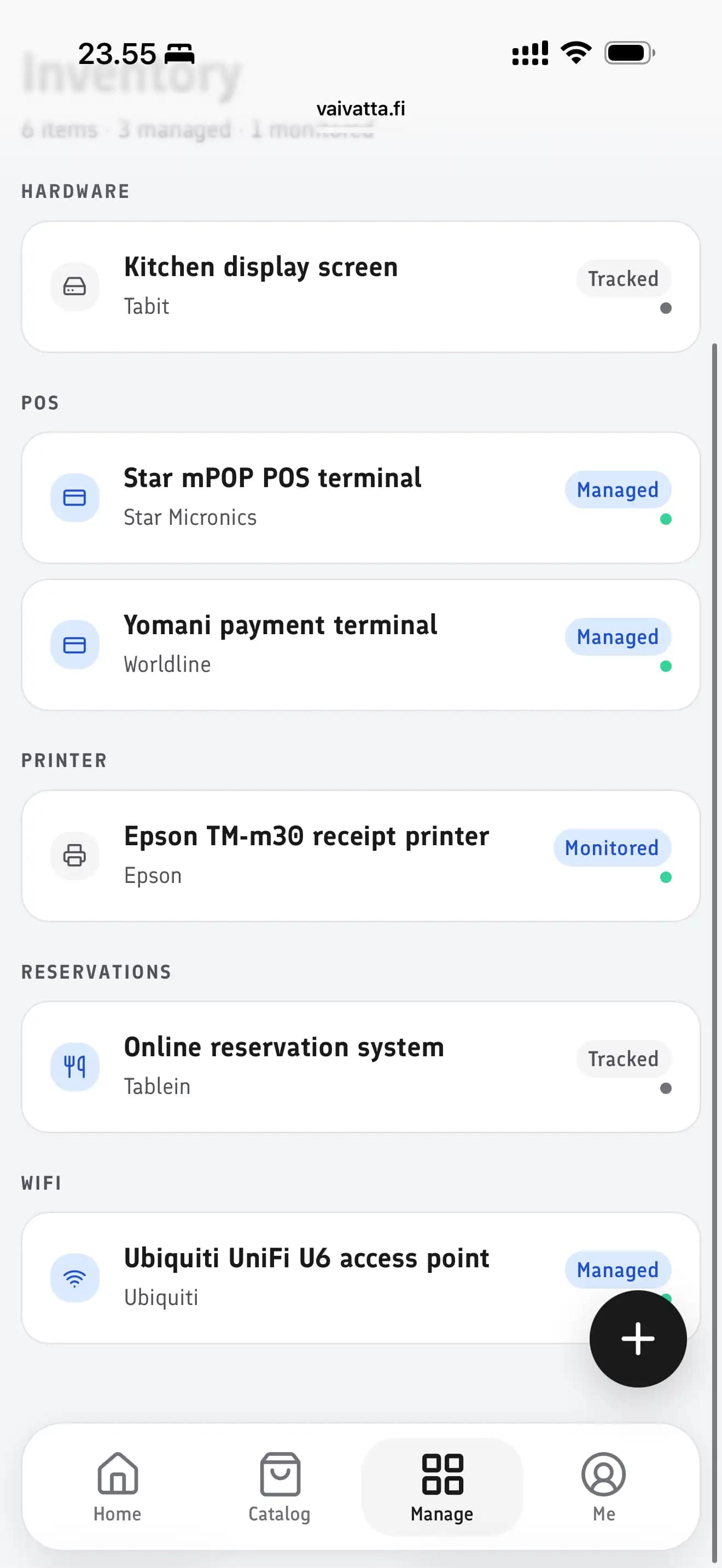Image resolution: width=722 pixels, height=1568 pixels.
Task: Tap the black plus add-item button
Action: coord(637,1338)
